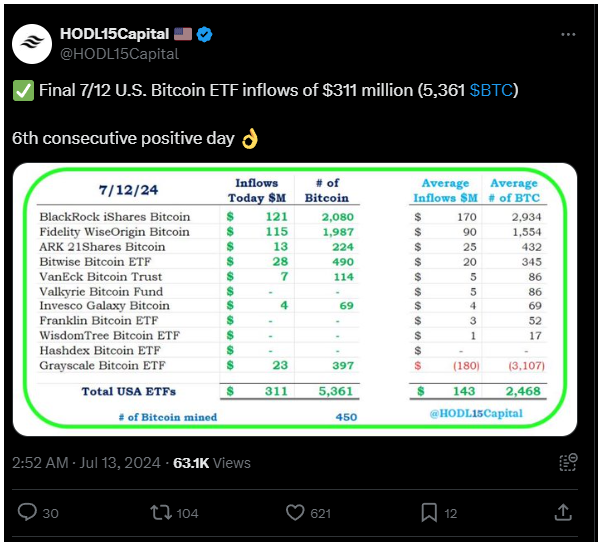Open the @HODL15Capital handle link
The height and width of the screenshot is (546, 602).
[118, 54]
